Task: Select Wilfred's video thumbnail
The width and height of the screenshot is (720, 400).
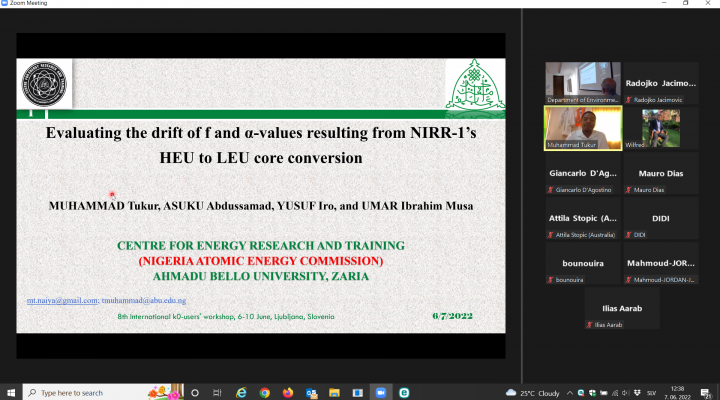Action: (661, 128)
